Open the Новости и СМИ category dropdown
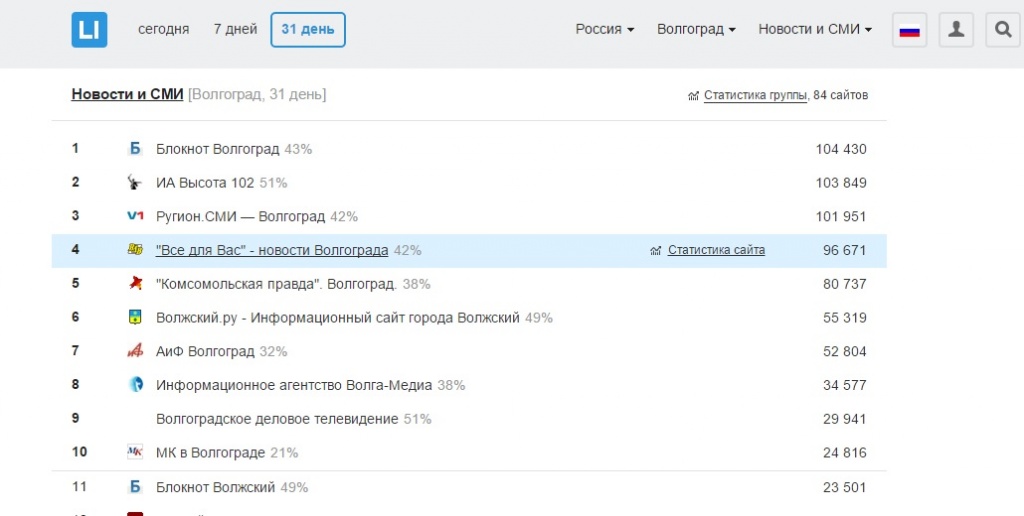 (x=814, y=29)
